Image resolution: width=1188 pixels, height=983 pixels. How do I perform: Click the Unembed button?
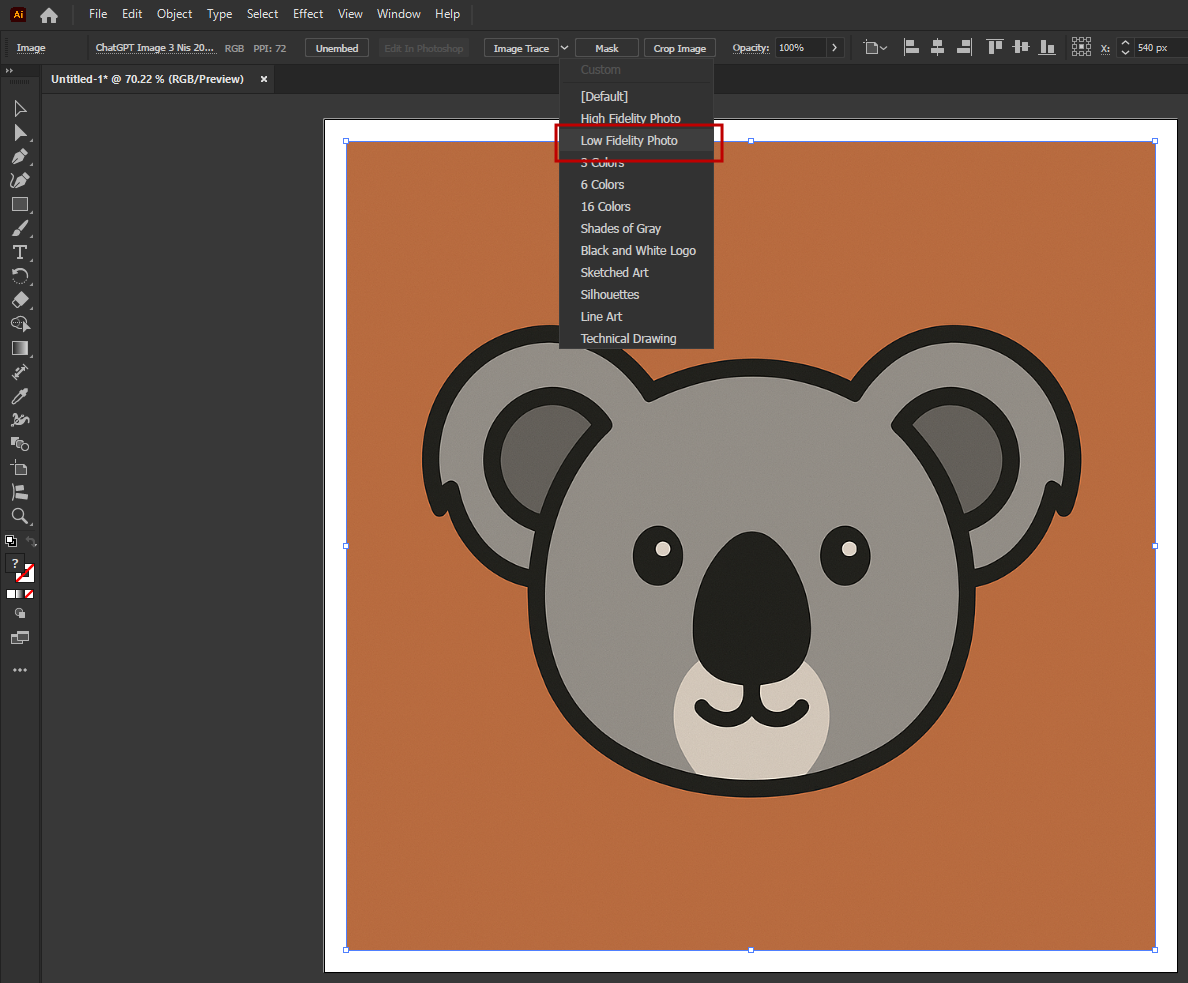pos(337,48)
